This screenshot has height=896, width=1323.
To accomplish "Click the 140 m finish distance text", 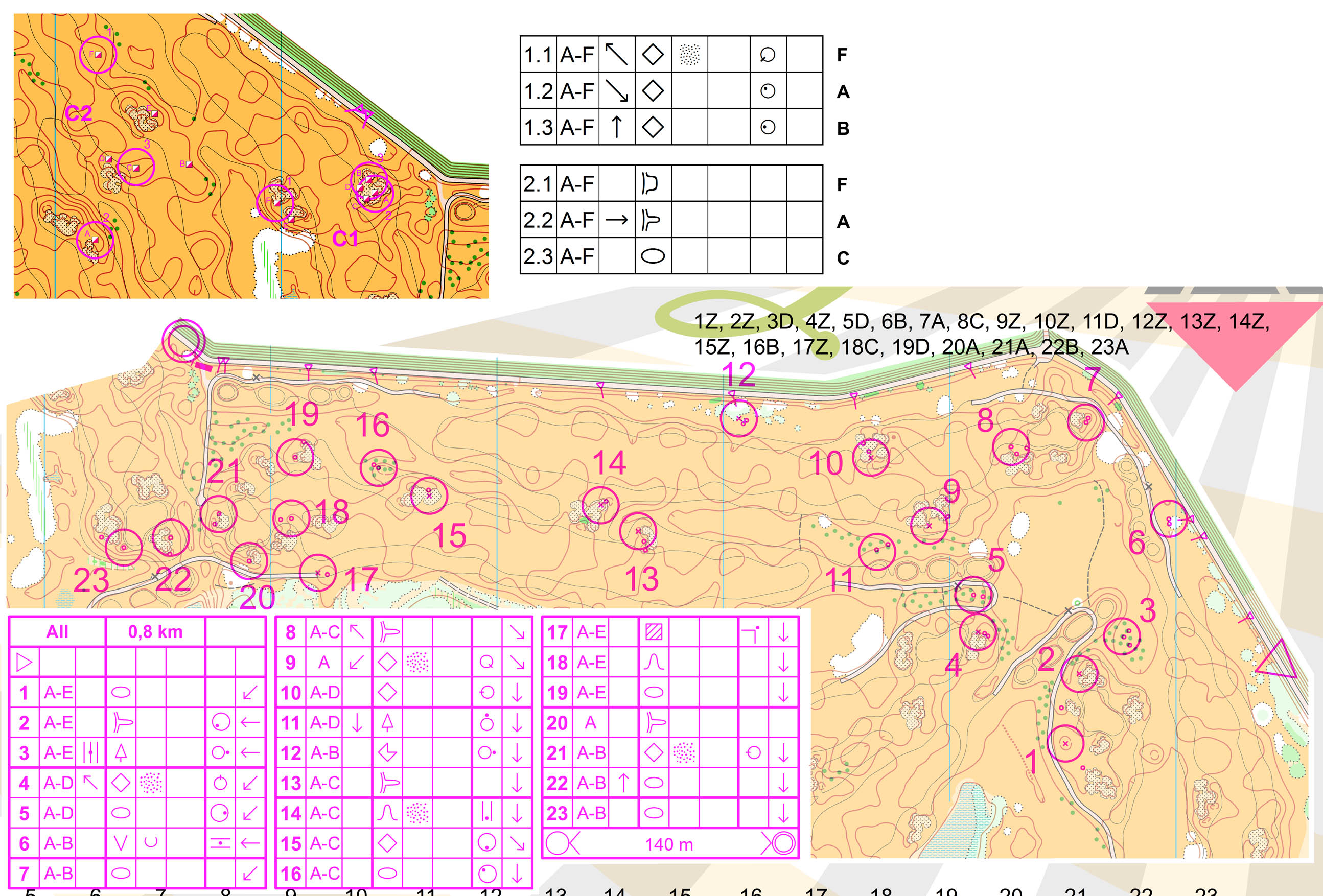I will click(669, 844).
